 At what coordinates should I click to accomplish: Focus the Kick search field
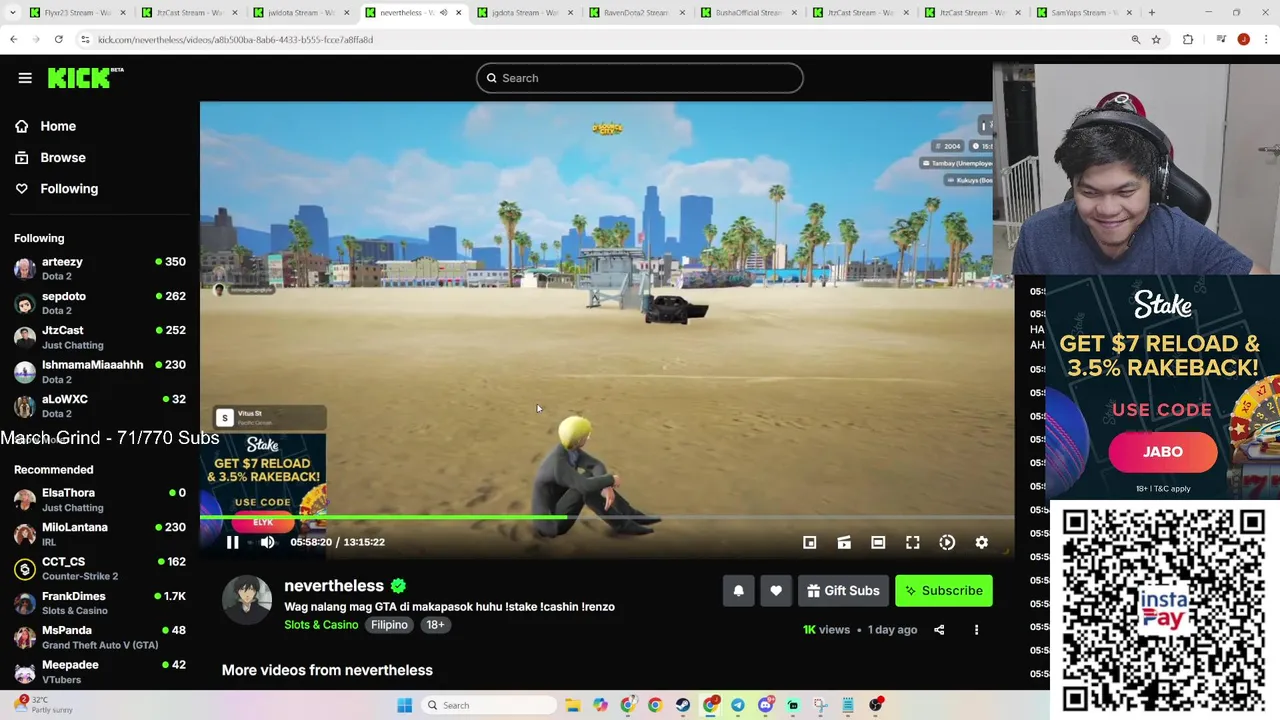point(640,78)
